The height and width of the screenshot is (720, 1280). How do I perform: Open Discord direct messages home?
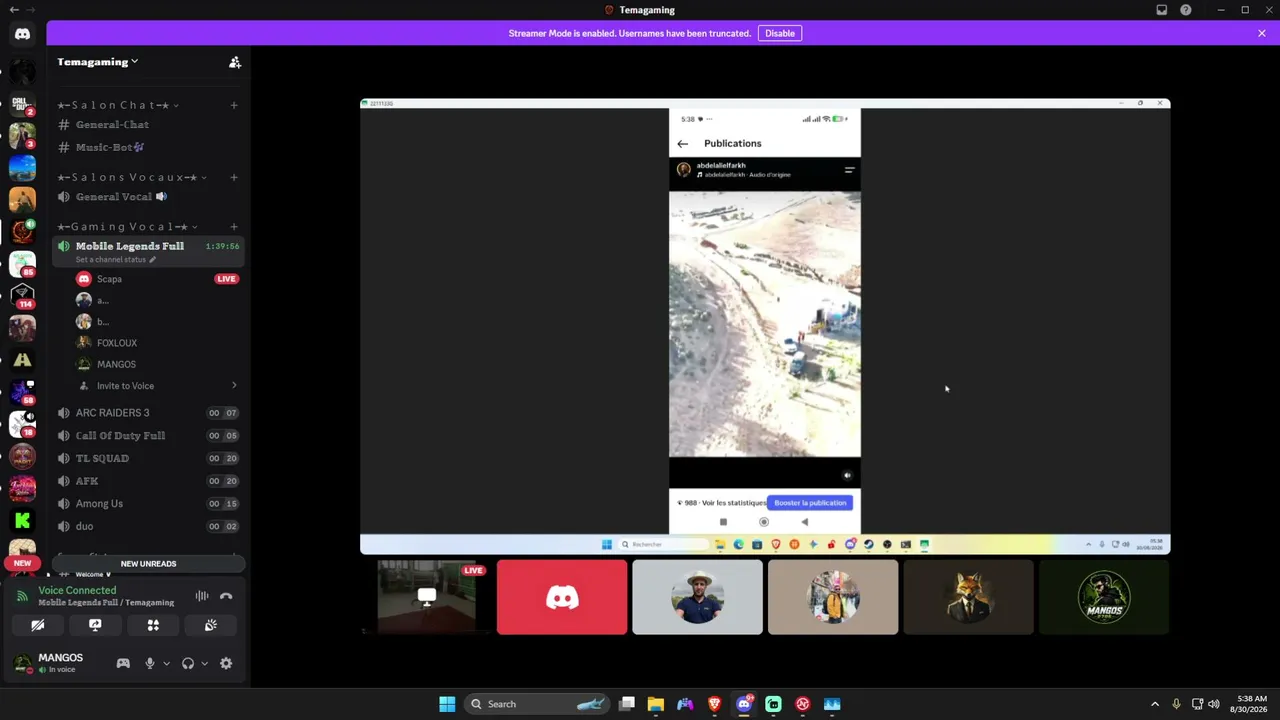coord(22,34)
